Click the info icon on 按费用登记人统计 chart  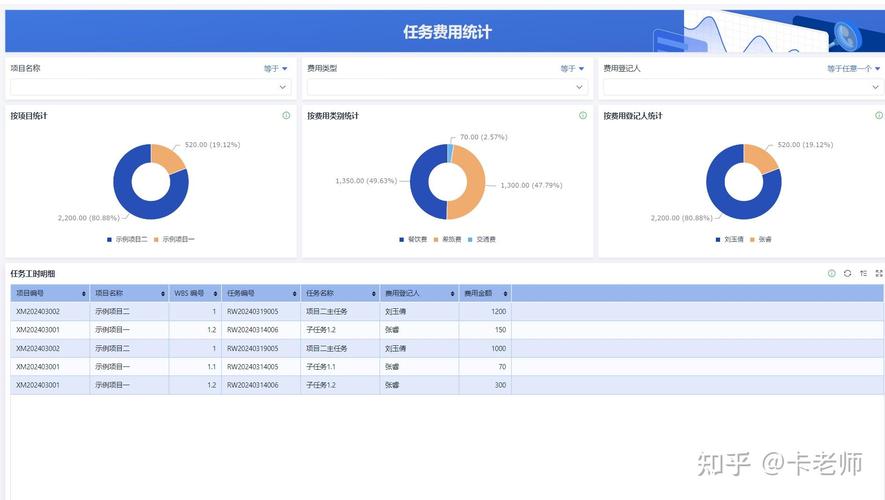click(879, 115)
